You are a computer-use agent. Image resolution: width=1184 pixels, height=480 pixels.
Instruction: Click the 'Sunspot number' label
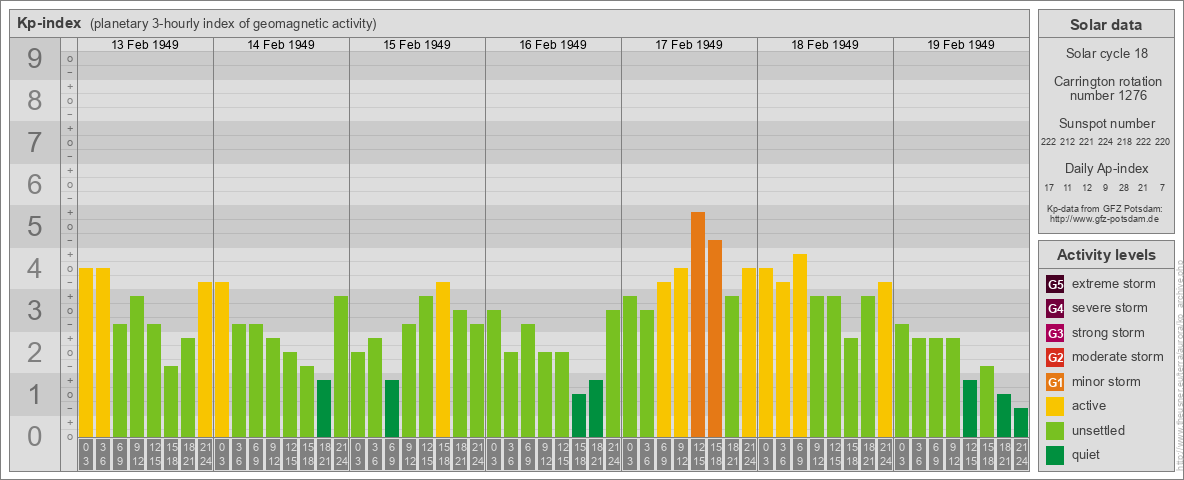[1106, 123]
